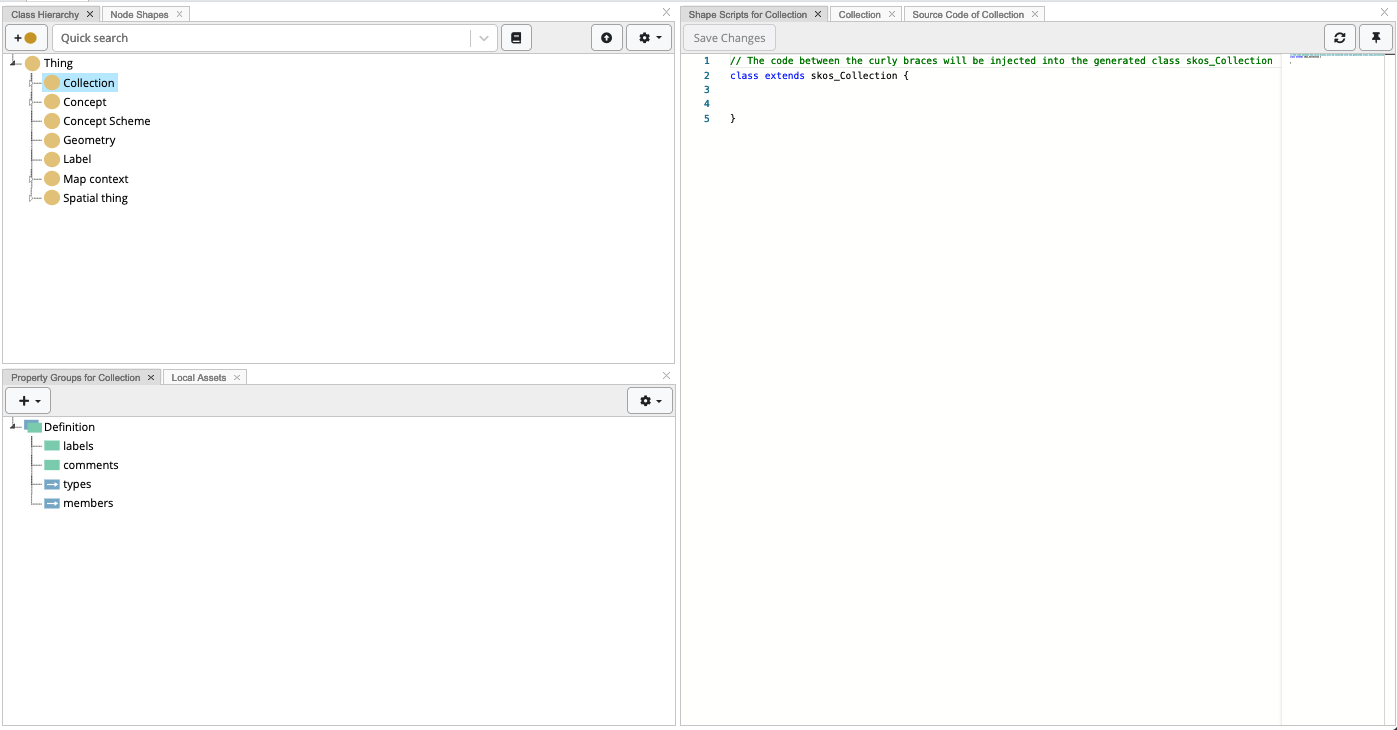This screenshot has height=730, width=1397.
Task: Click the locate-in-tree target icon
Action: [x=607, y=37]
